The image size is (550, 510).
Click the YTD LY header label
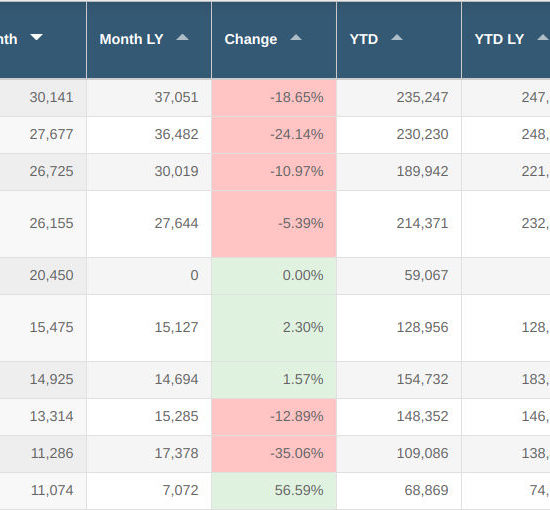(x=499, y=39)
